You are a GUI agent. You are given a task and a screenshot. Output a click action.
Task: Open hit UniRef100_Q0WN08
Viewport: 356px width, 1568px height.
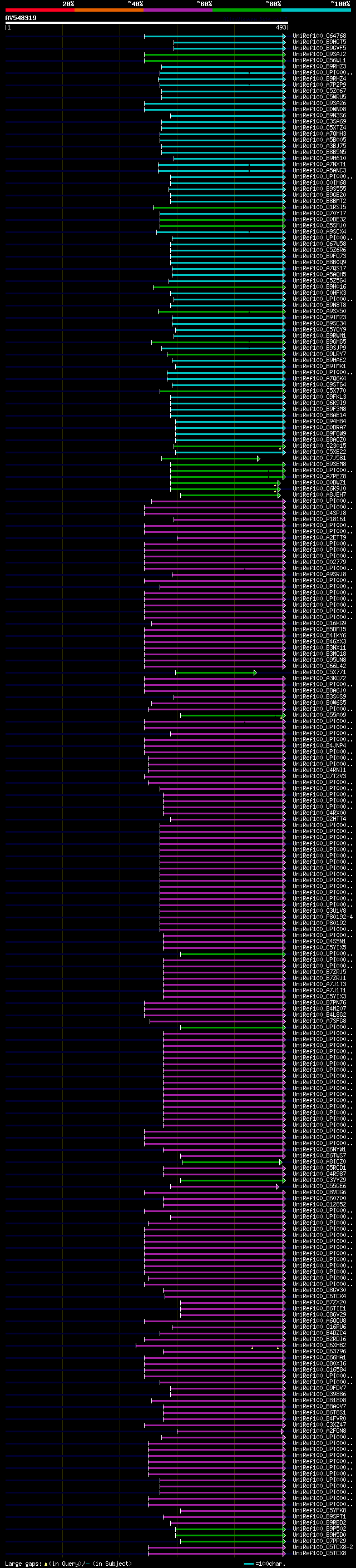[319, 110]
